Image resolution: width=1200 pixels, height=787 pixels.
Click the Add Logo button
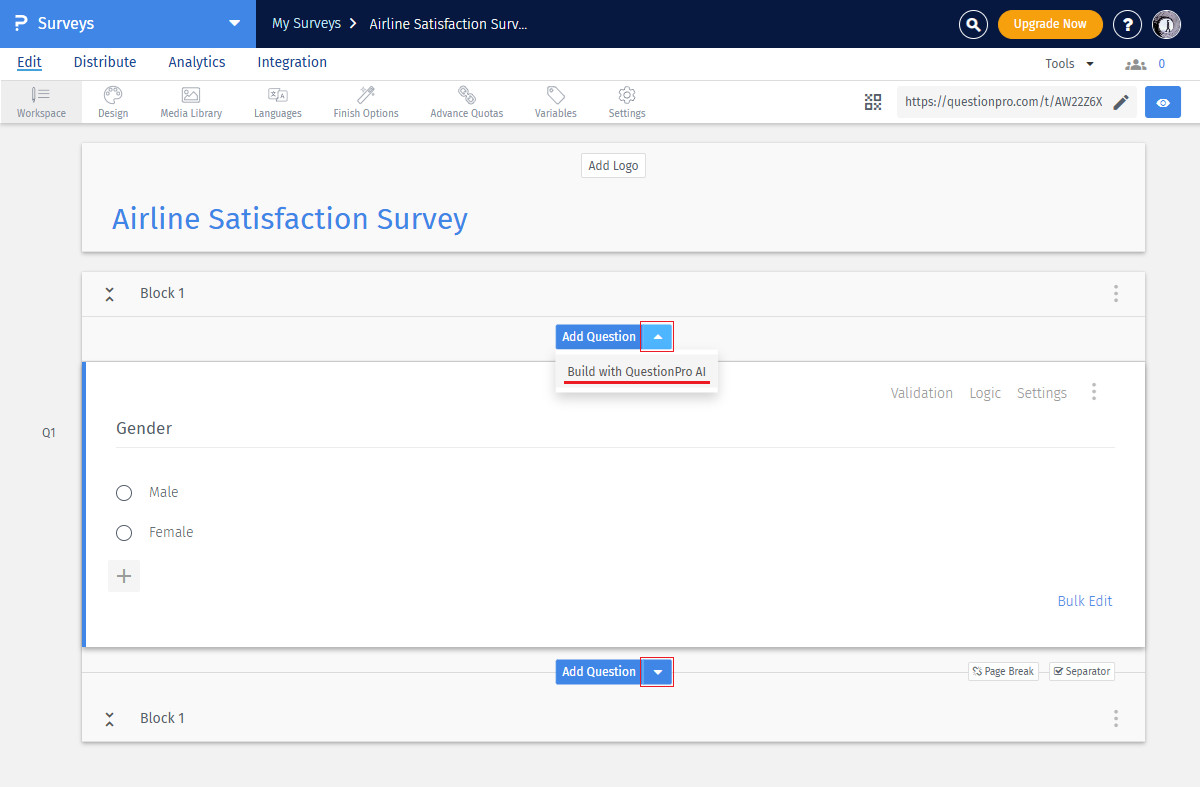(613, 166)
